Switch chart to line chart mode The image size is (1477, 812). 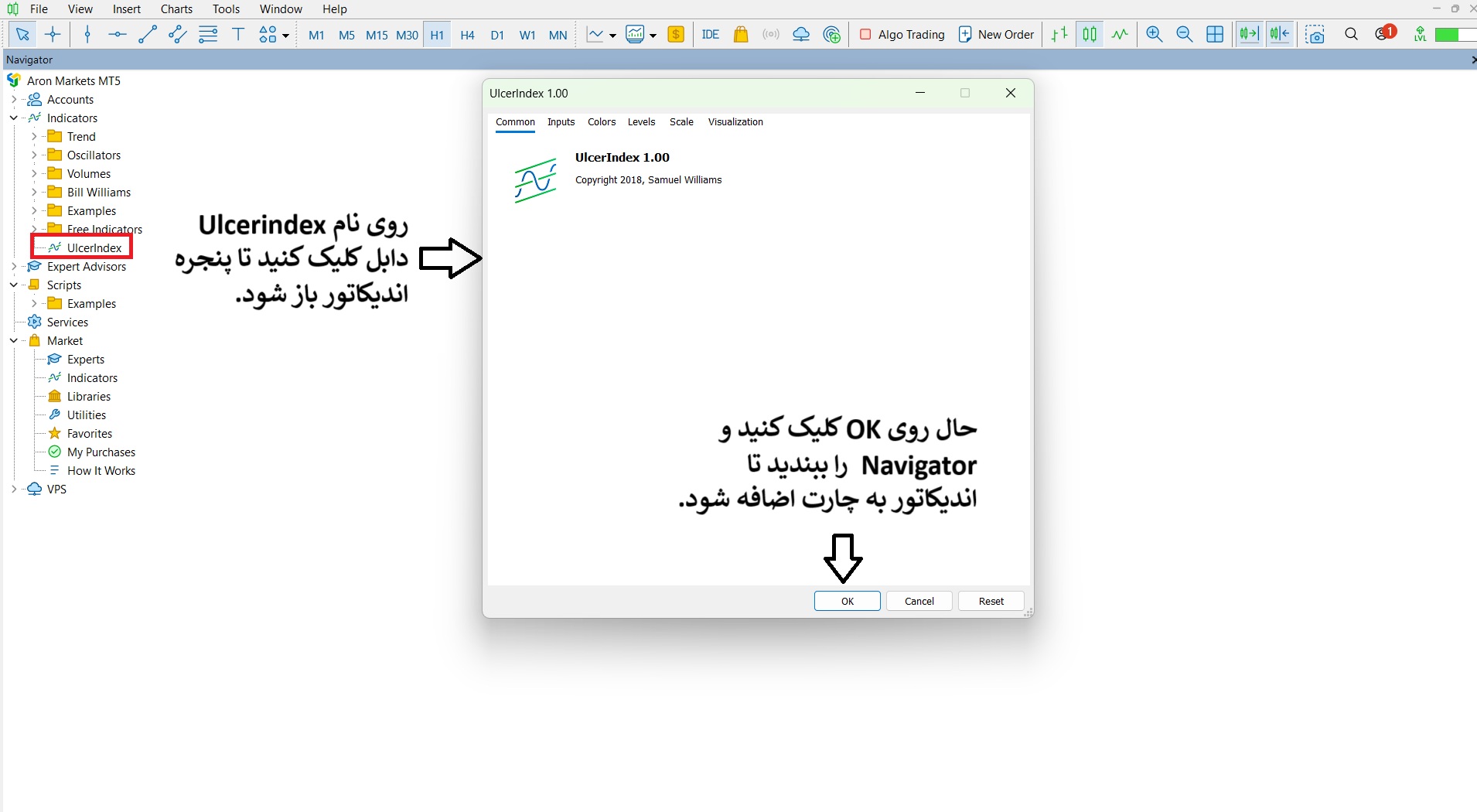(1120, 34)
